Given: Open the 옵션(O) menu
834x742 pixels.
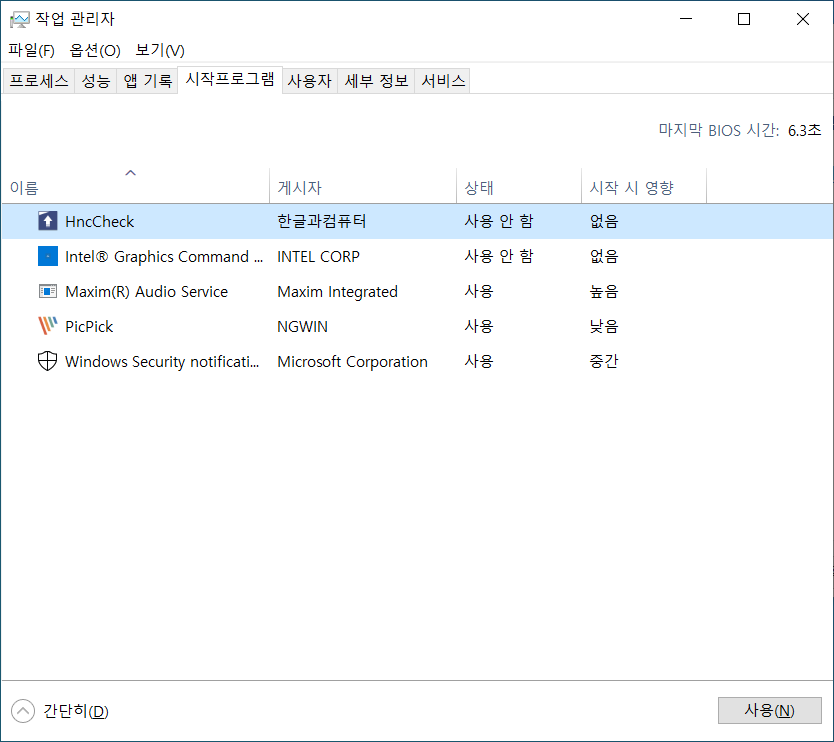Looking at the screenshot, I should (95, 51).
